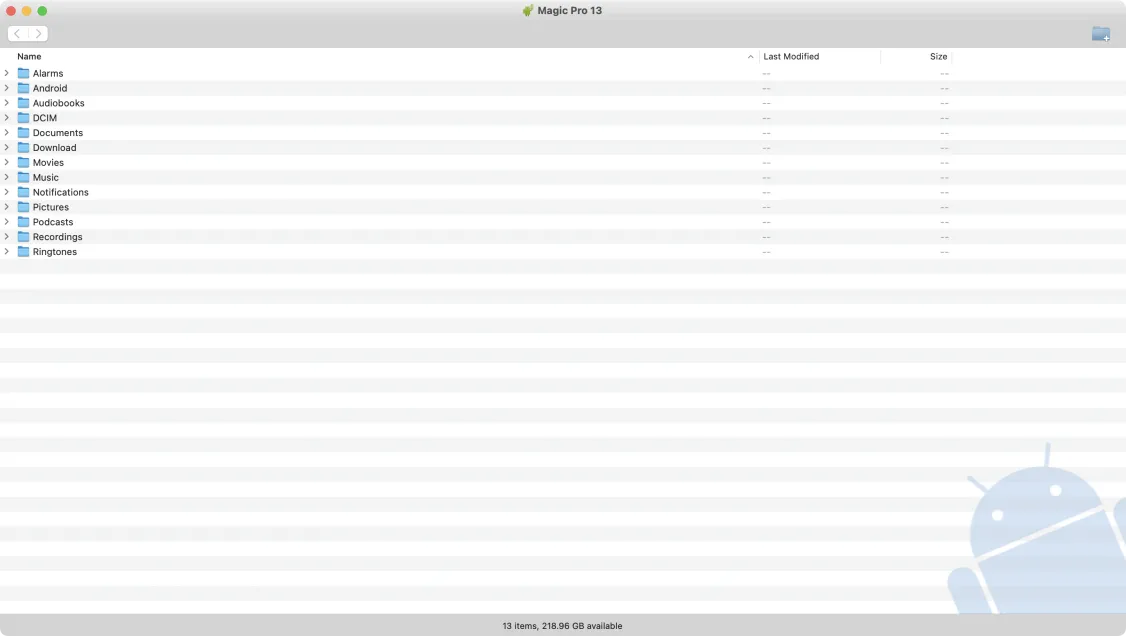Select the Pictures folder icon
1126x636 pixels.
[24, 207]
